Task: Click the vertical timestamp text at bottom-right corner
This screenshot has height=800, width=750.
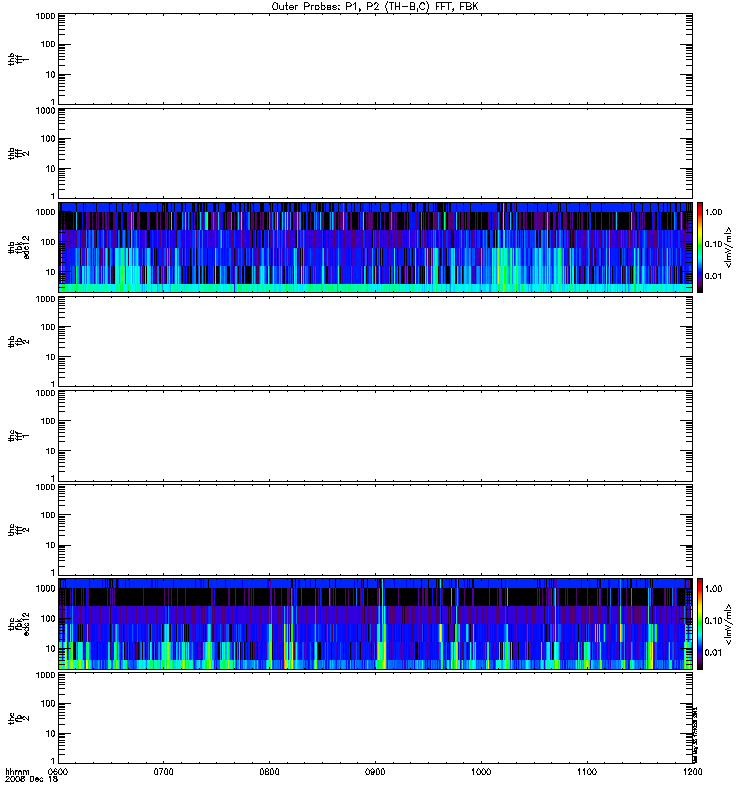Action: (x=695, y=734)
